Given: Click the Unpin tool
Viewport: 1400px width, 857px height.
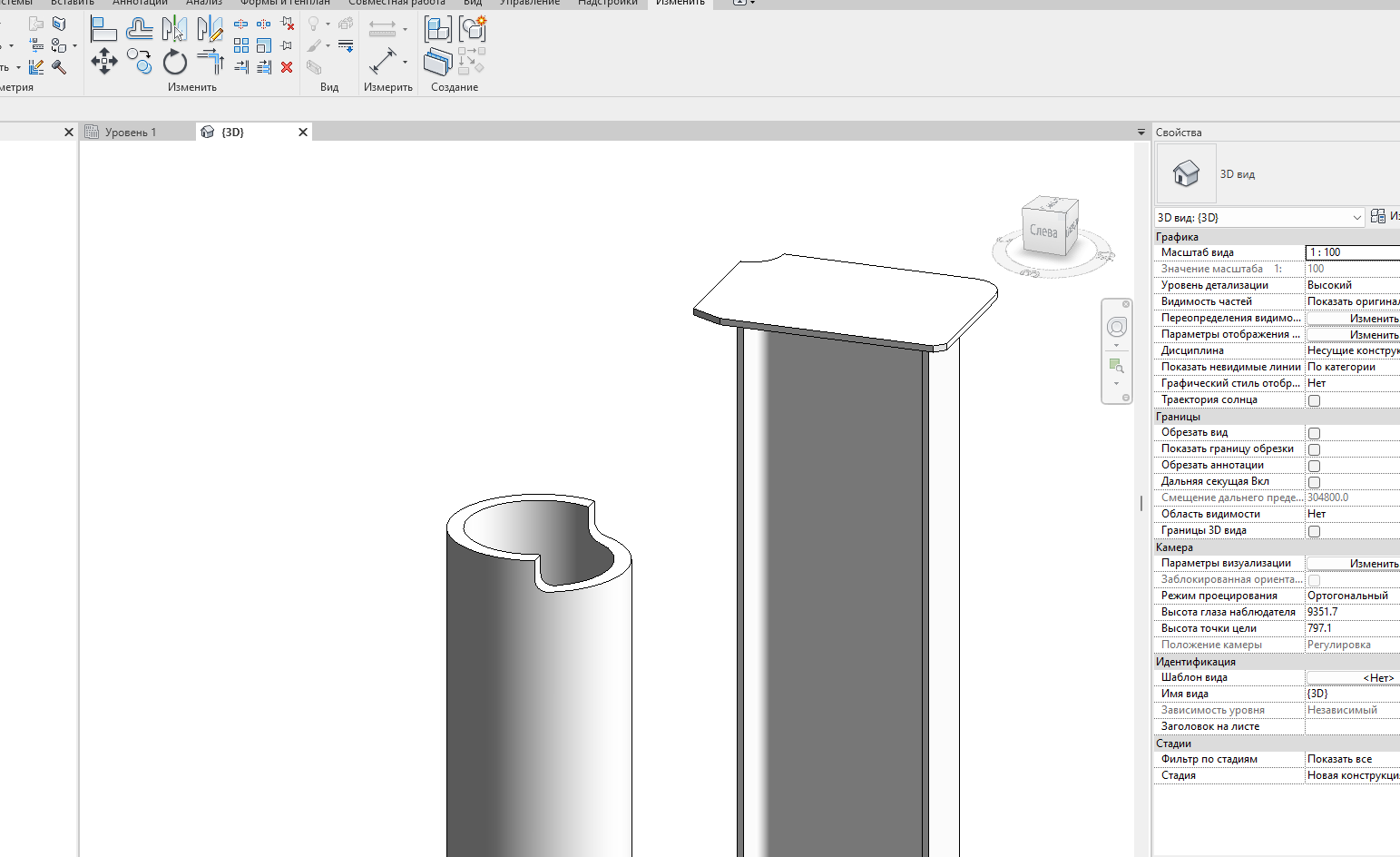Looking at the screenshot, I should pos(287,24).
